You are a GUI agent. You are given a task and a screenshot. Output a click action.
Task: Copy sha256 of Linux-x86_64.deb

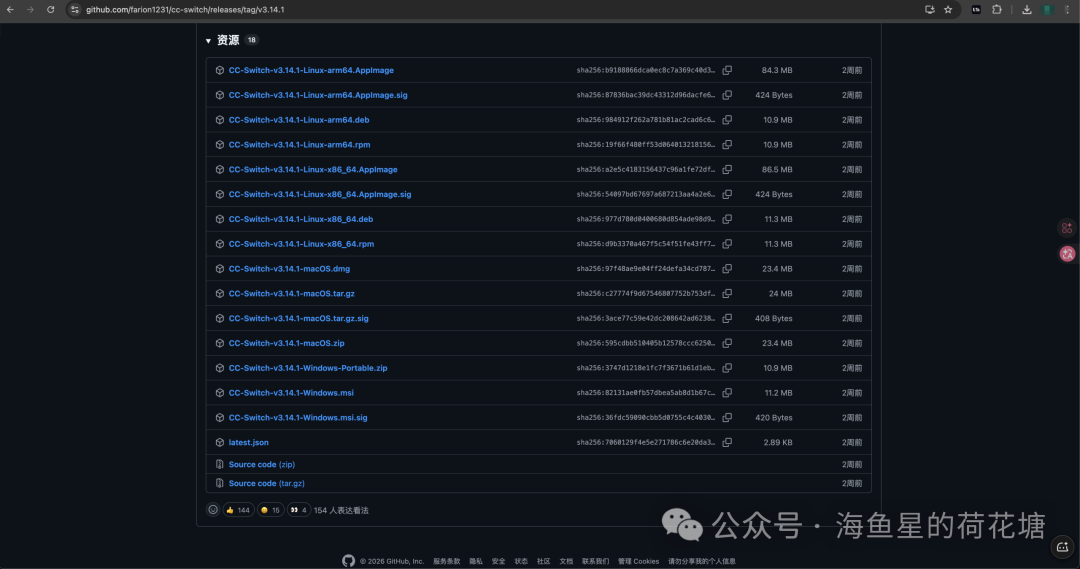[727, 219]
